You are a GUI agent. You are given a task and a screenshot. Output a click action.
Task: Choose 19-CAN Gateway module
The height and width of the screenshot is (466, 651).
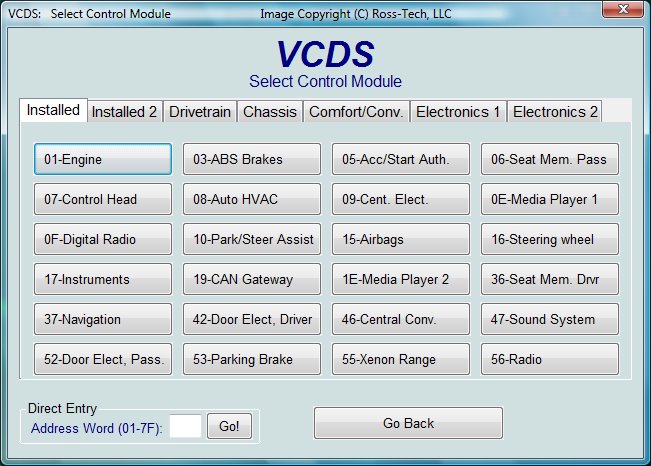click(x=252, y=279)
